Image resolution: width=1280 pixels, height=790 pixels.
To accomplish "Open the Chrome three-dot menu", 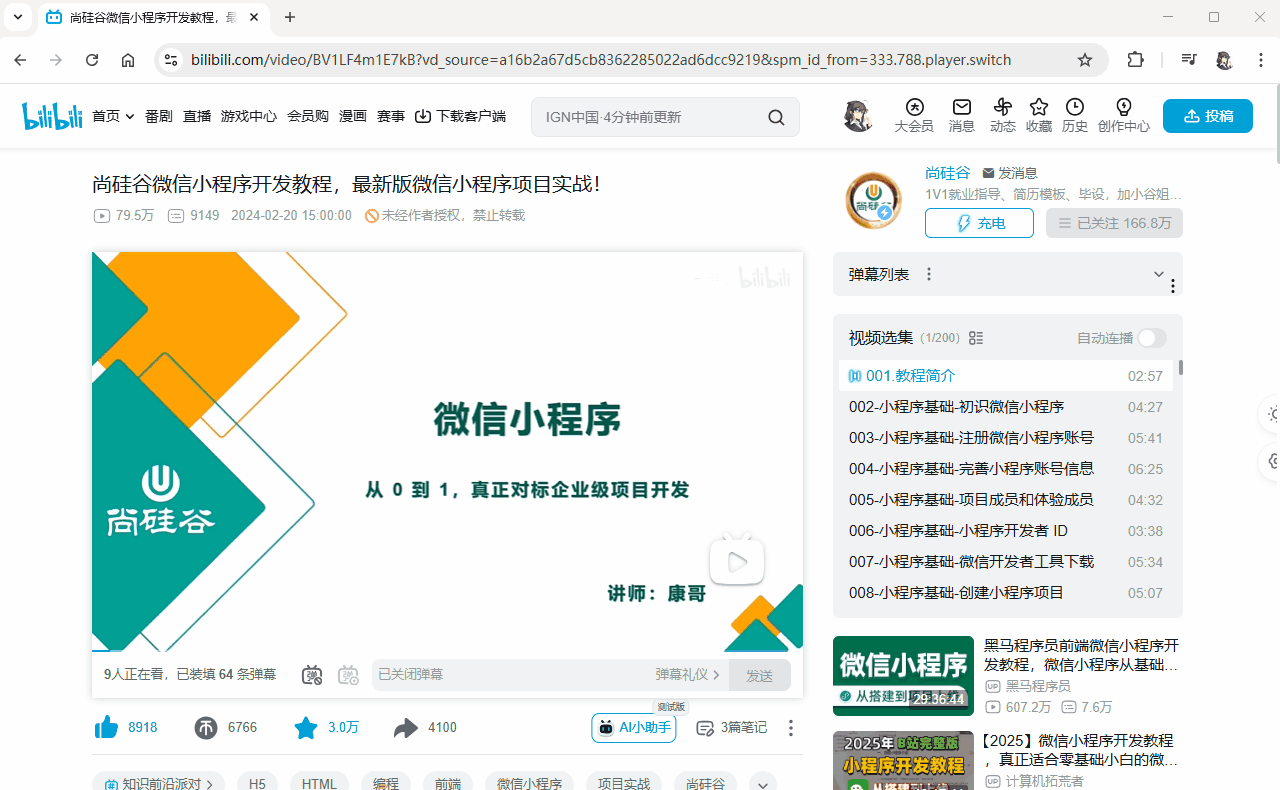I will tap(1259, 60).
